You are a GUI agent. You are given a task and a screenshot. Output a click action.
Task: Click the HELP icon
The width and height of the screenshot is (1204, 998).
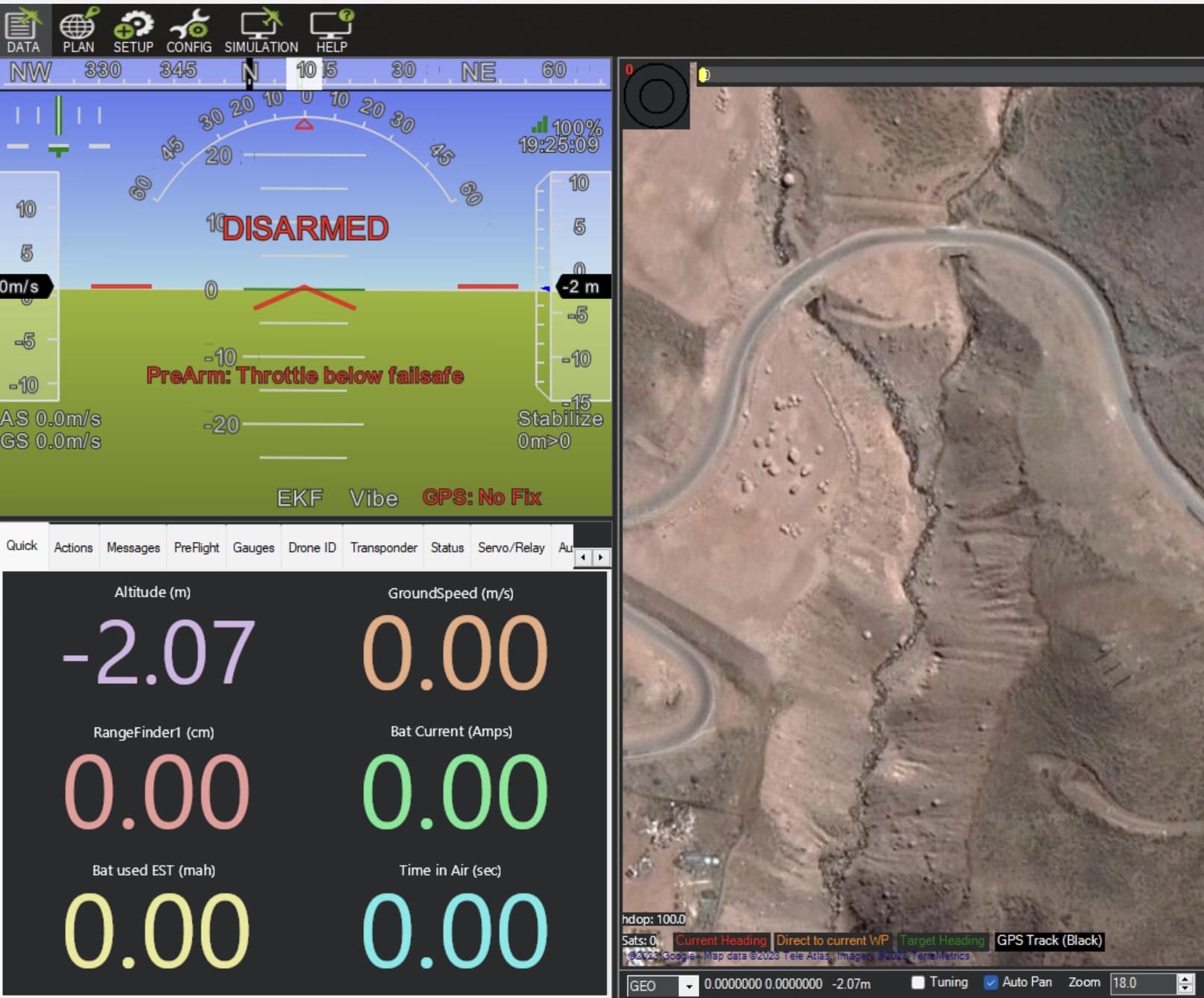pyautogui.click(x=331, y=31)
